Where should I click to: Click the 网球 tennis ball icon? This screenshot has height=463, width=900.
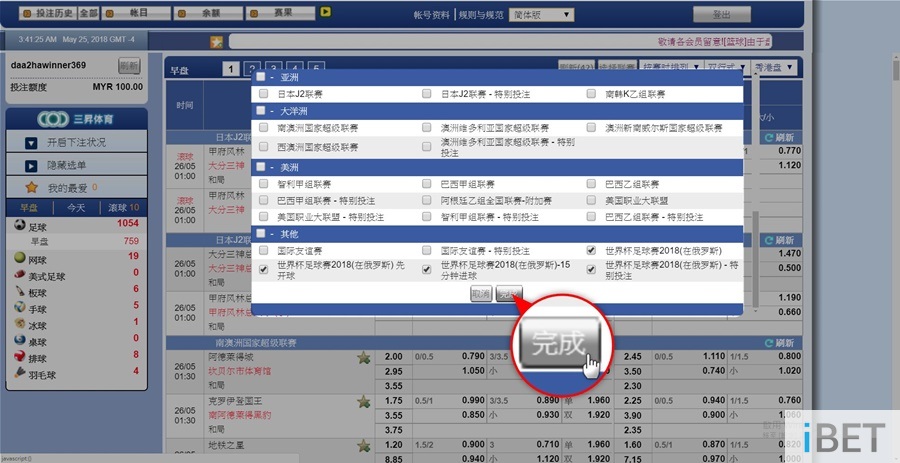20,258
